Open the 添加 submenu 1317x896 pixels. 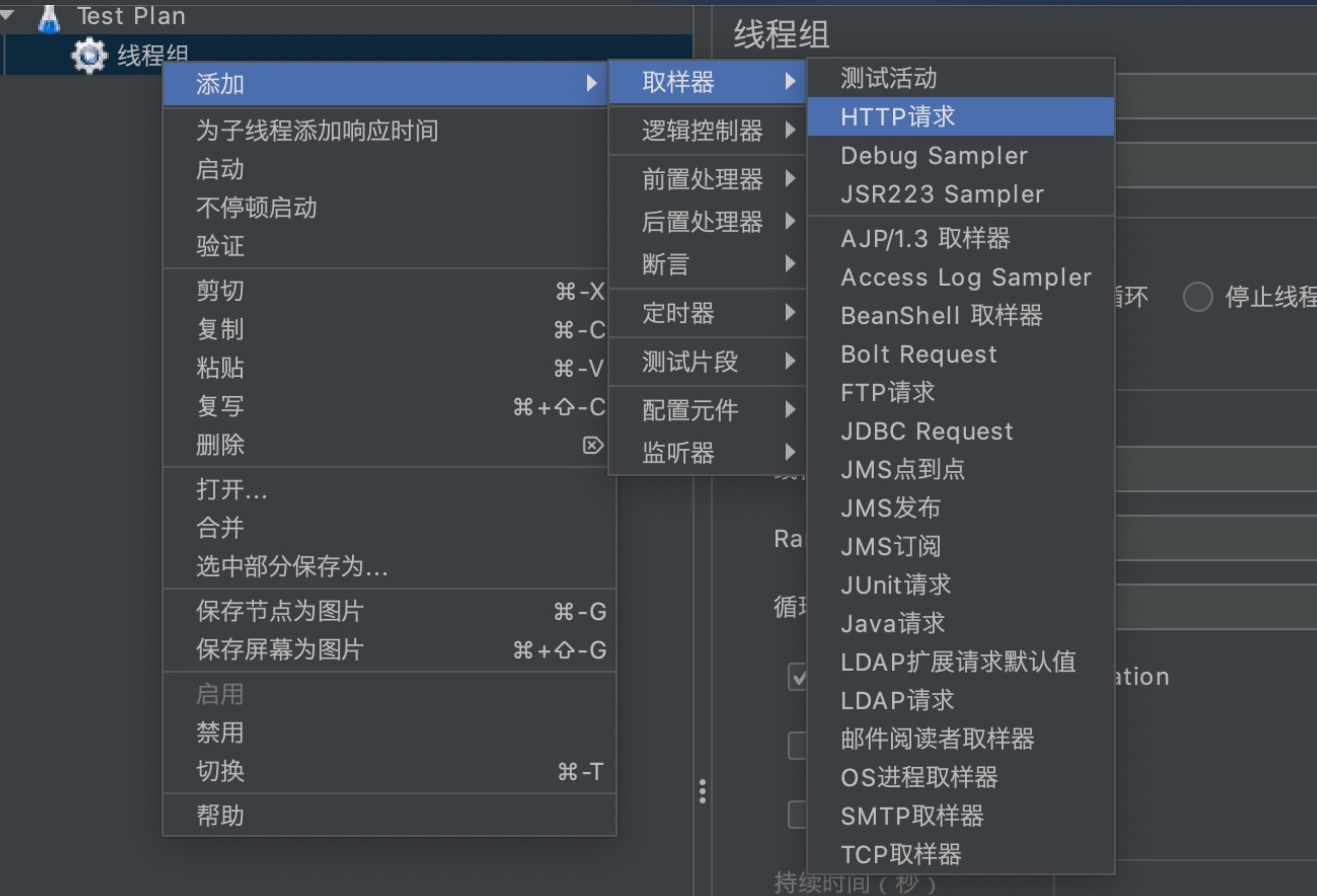(x=385, y=84)
